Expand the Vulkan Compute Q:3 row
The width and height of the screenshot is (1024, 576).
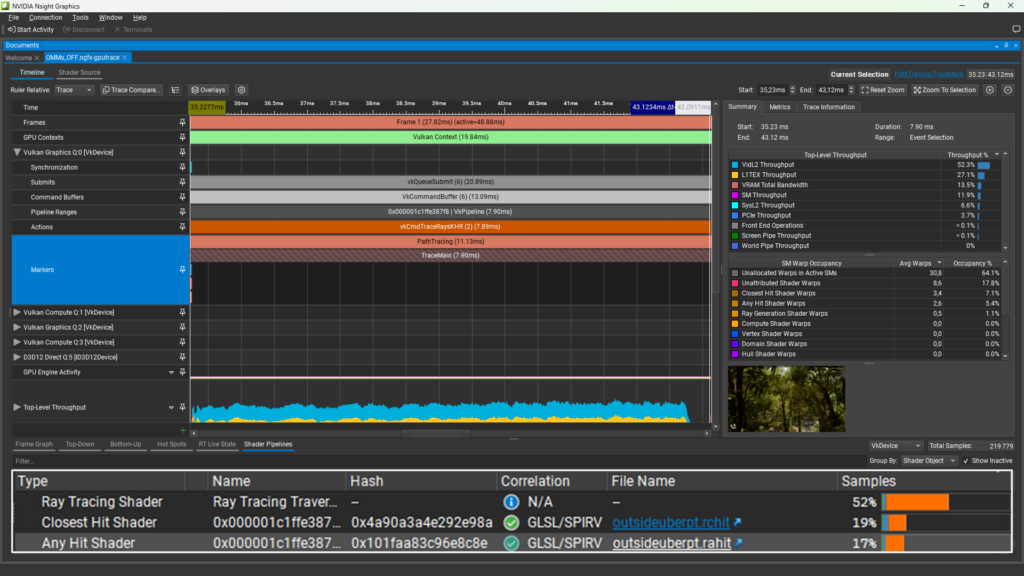17,342
